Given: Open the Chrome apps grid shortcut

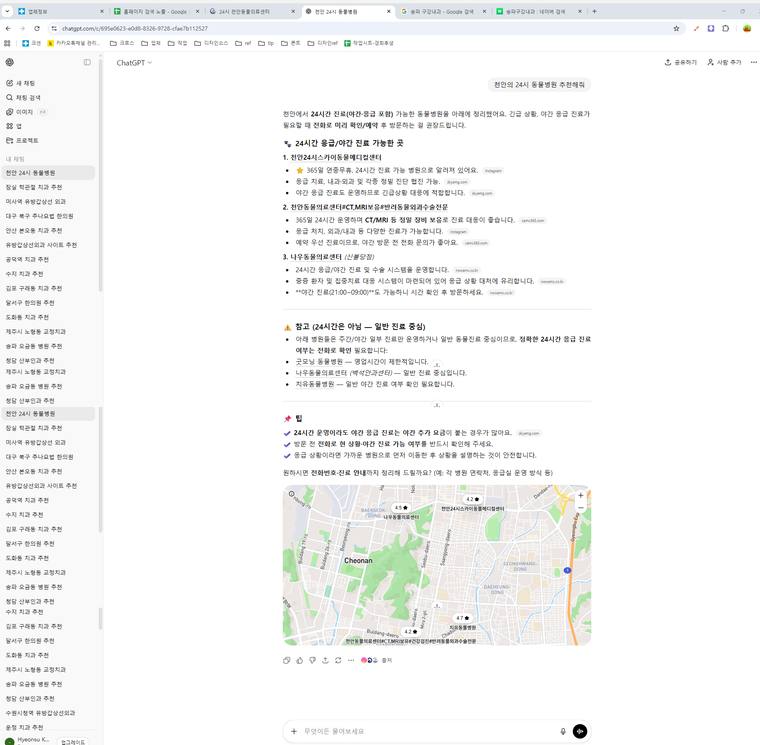Looking at the screenshot, I should pyautogui.click(x=7, y=43).
